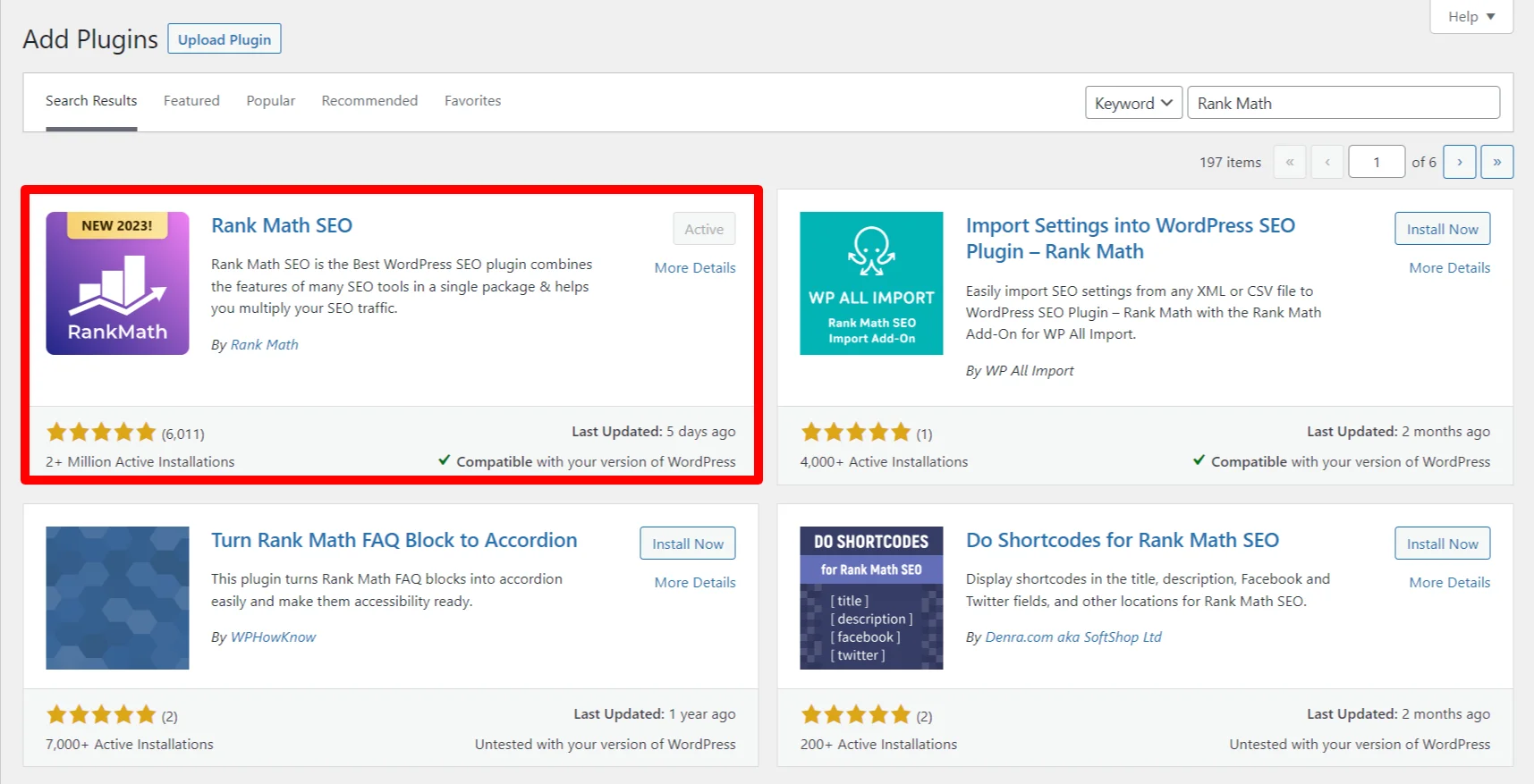
Task: Open Do Shortcodes for Rank Math SEO title
Action: 1123,540
